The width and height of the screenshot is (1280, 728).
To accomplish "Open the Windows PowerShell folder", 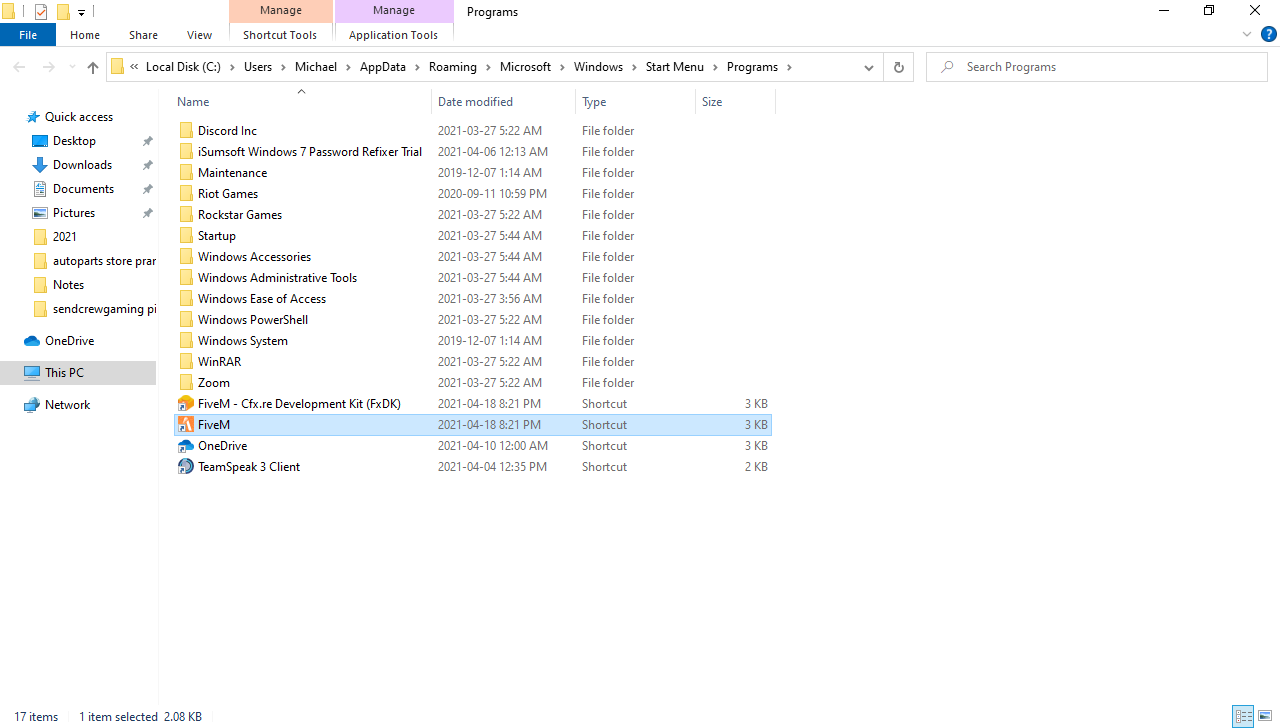I will click(x=252, y=319).
